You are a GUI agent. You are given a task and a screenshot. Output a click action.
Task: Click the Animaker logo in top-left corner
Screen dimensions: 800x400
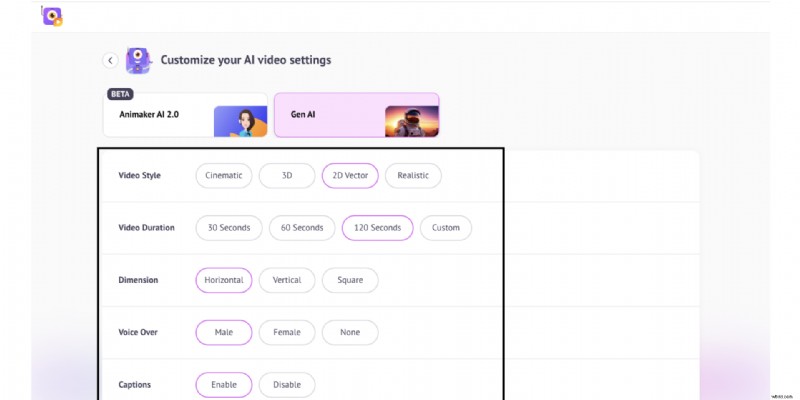52,15
